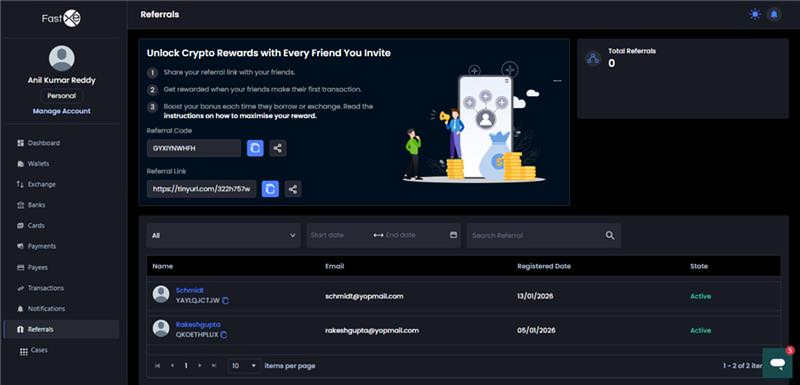Click the Payments sidebar icon
The height and width of the screenshot is (385, 800).
[x=20, y=246]
